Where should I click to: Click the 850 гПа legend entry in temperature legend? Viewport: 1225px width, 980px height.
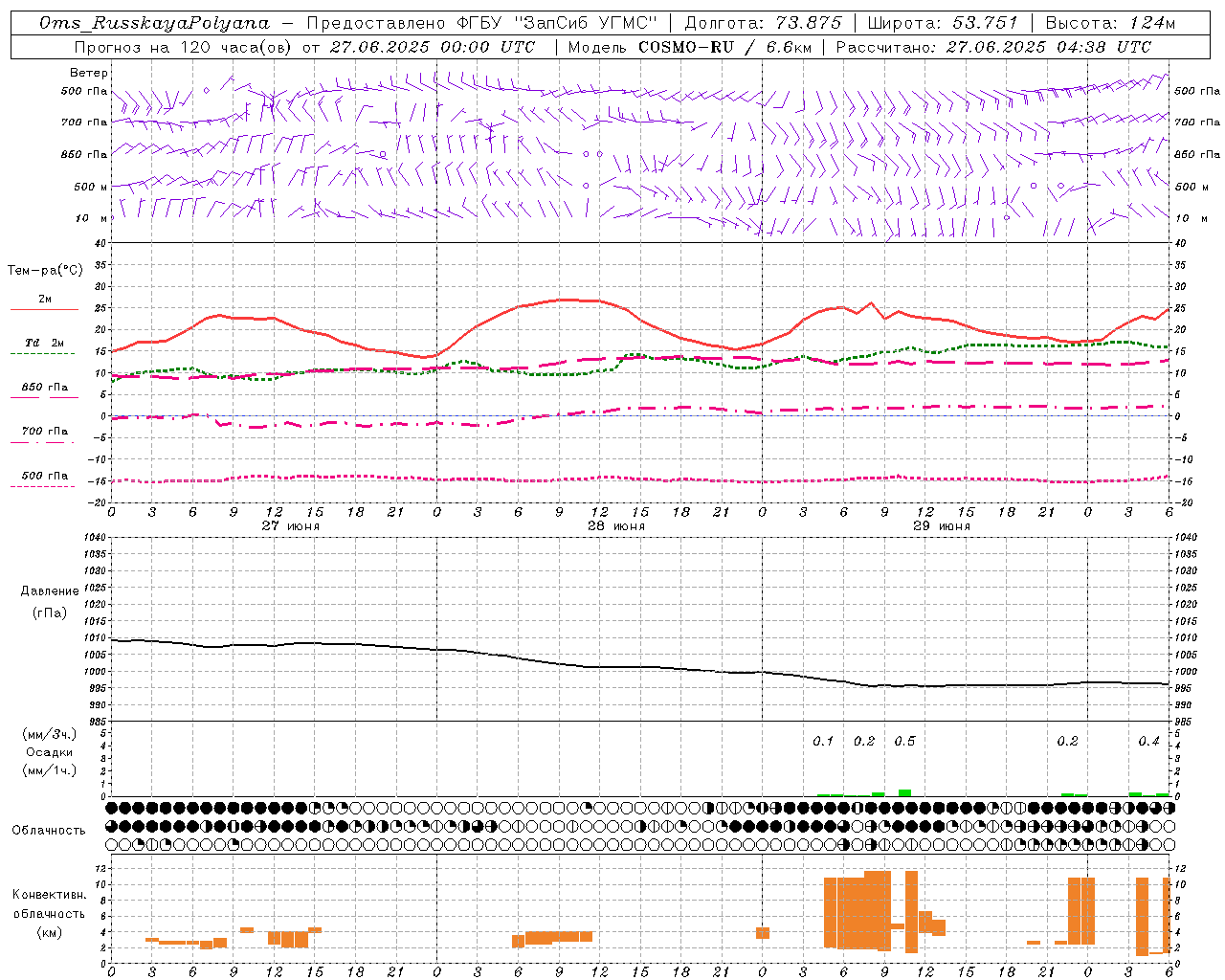click(45, 388)
